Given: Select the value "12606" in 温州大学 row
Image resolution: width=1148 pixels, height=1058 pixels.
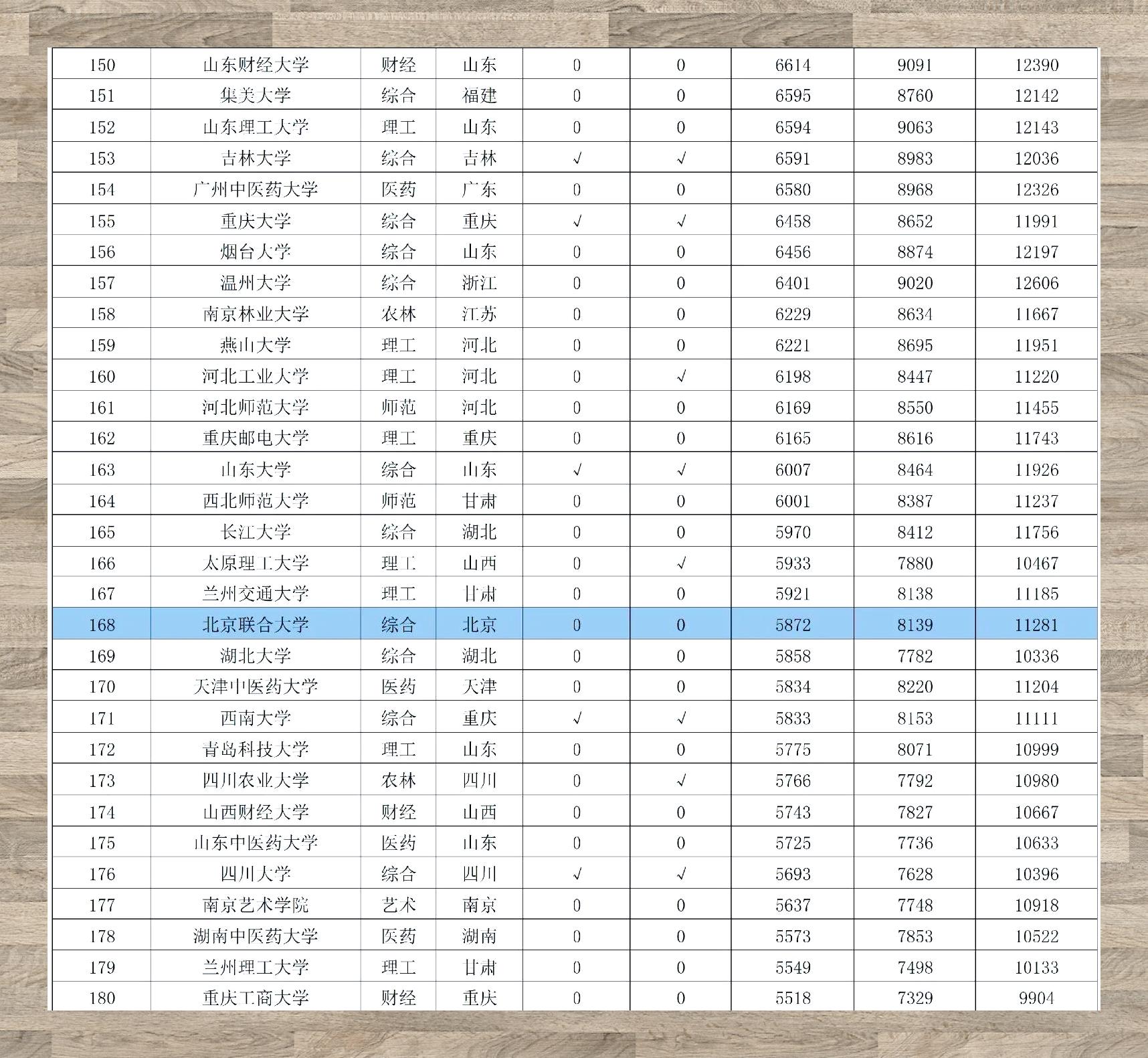Looking at the screenshot, I should (x=1036, y=283).
